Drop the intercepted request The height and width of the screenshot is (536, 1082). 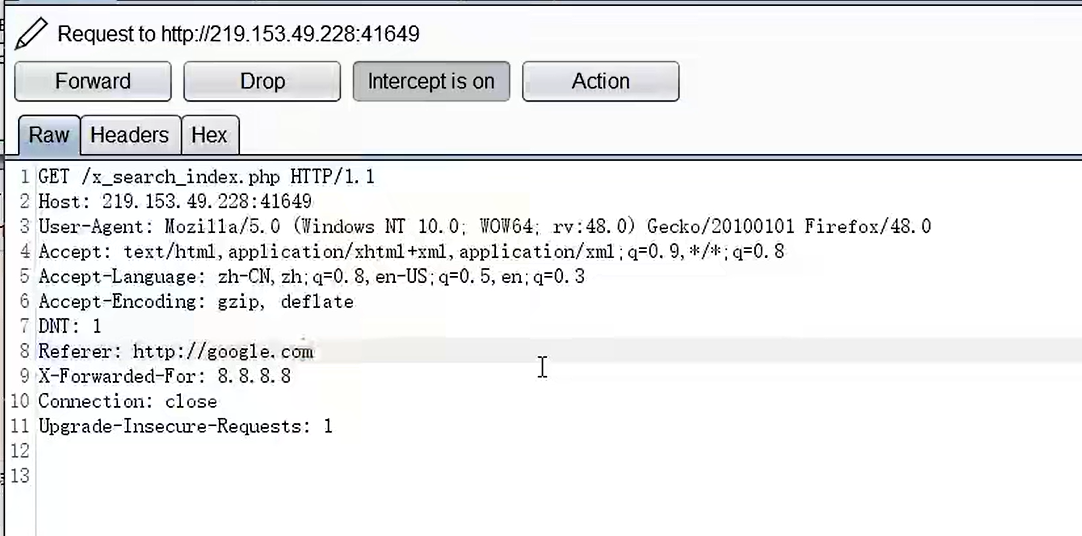click(262, 81)
